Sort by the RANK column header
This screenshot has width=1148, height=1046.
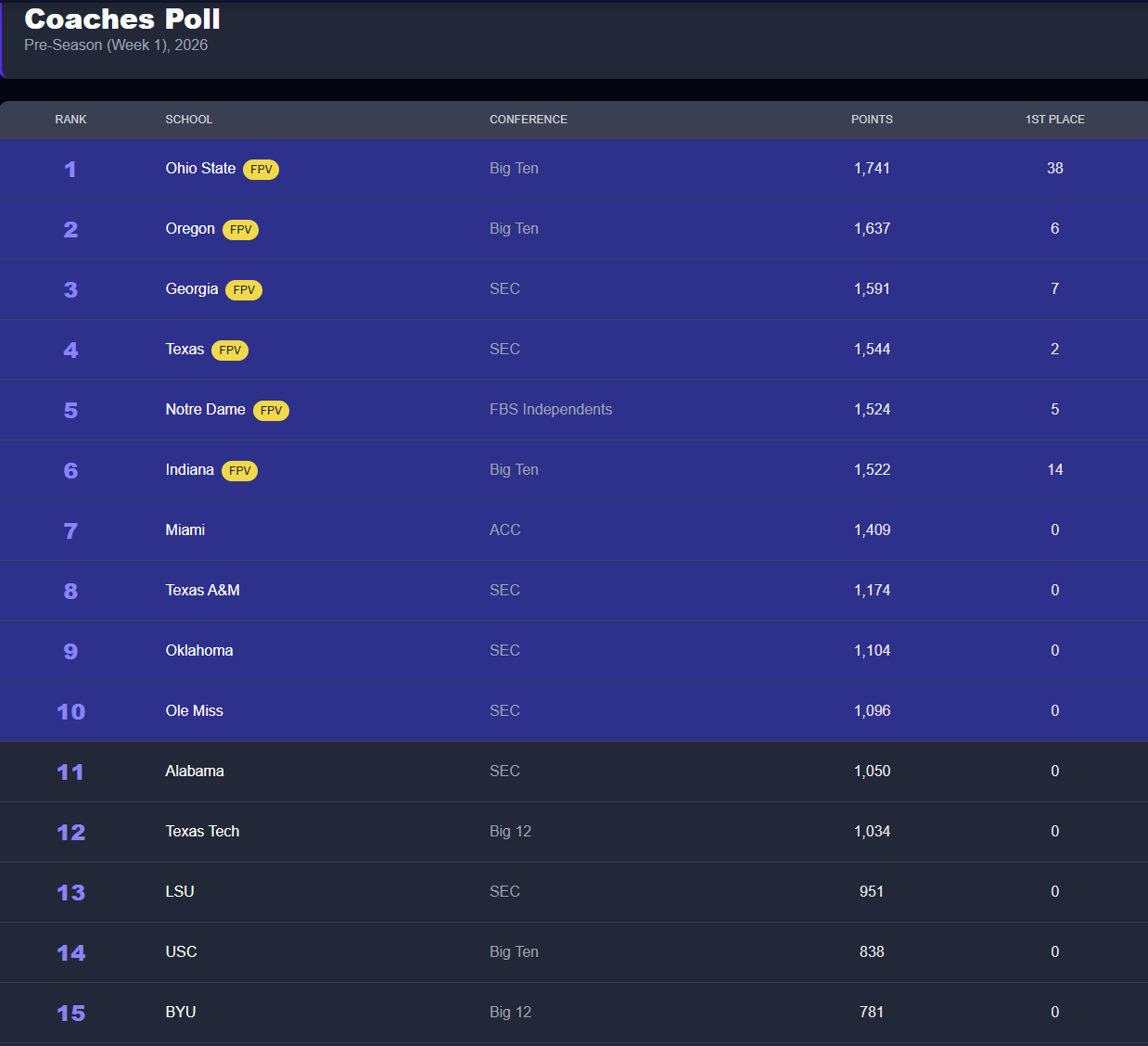point(70,120)
